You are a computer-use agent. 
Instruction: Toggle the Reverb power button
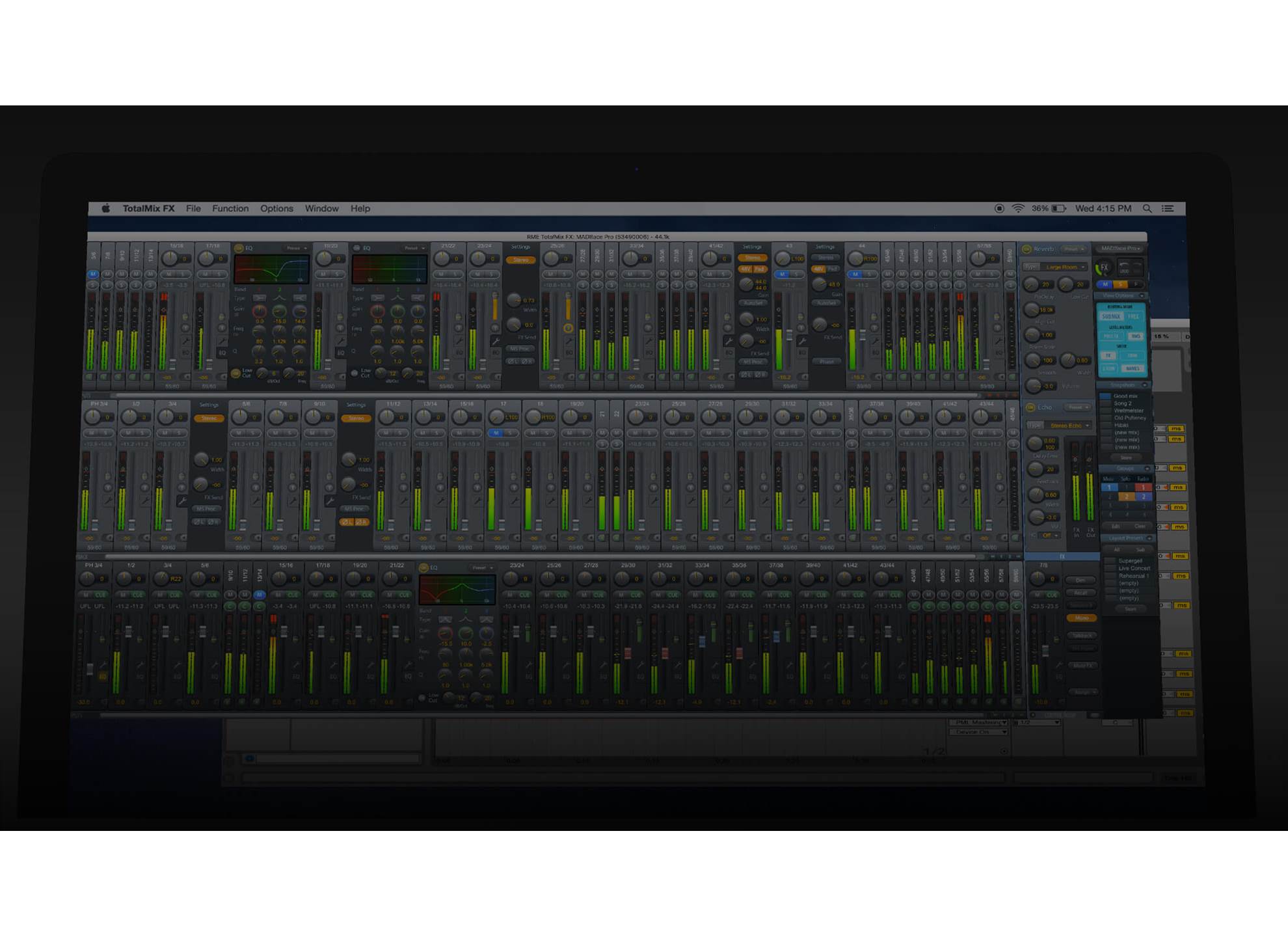click(x=1026, y=249)
